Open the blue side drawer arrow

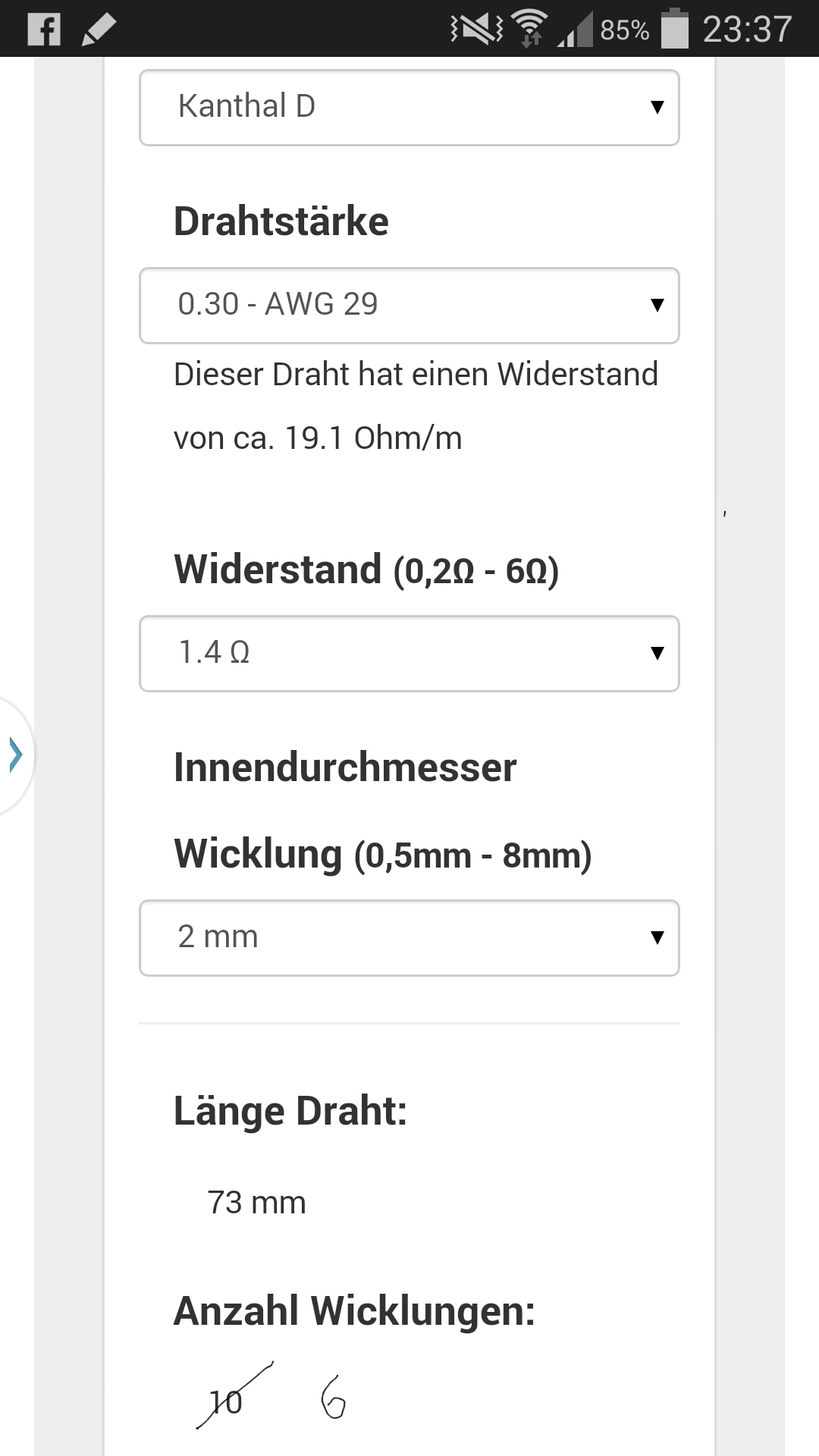[x=16, y=755]
